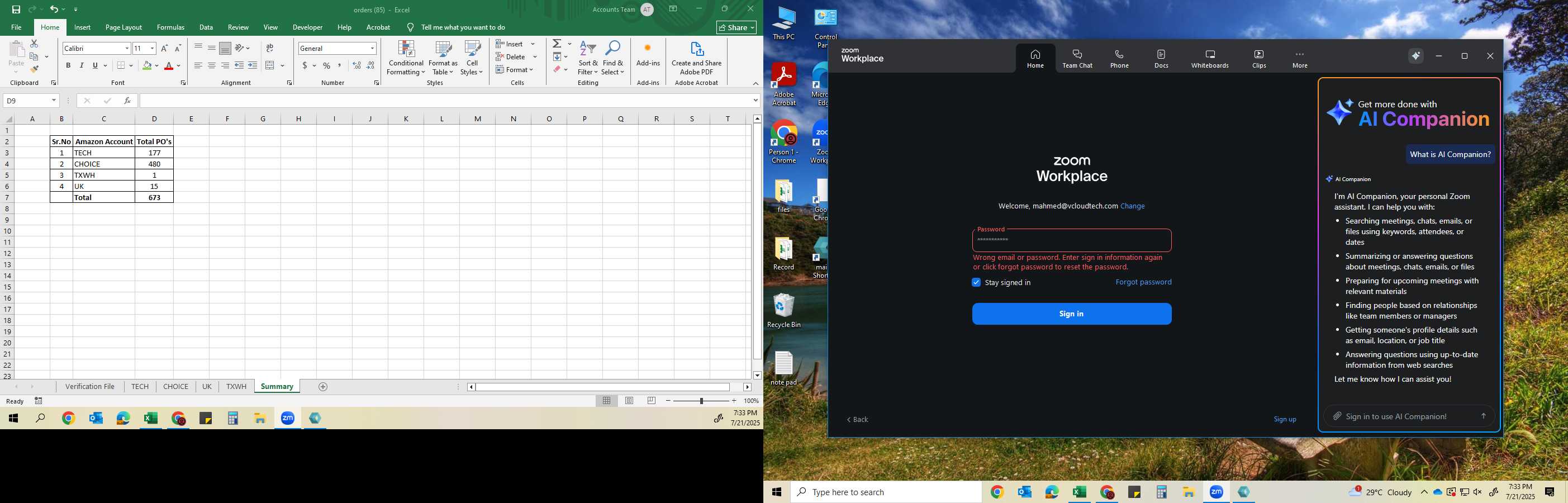The image size is (1568, 503).
Task: Click Create and Share Adobe PDF
Action: coord(696,59)
